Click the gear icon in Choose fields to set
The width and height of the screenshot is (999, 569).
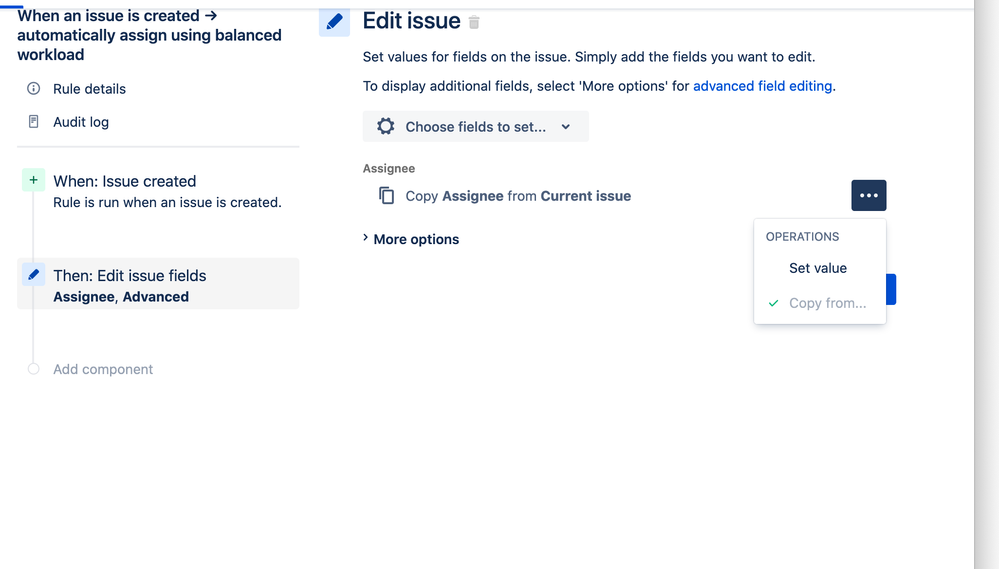385,126
